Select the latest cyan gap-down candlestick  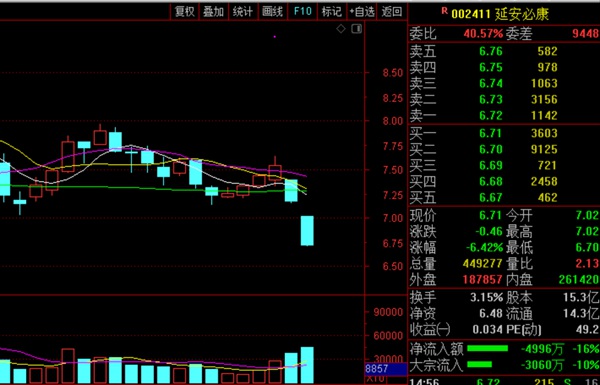(307, 231)
